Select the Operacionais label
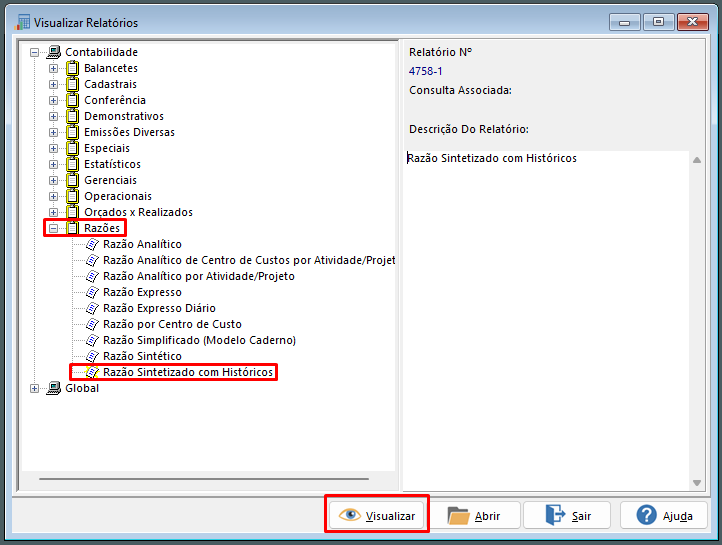This screenshot has height=545, width=722. pyautogui.click(x=118, y=196)
